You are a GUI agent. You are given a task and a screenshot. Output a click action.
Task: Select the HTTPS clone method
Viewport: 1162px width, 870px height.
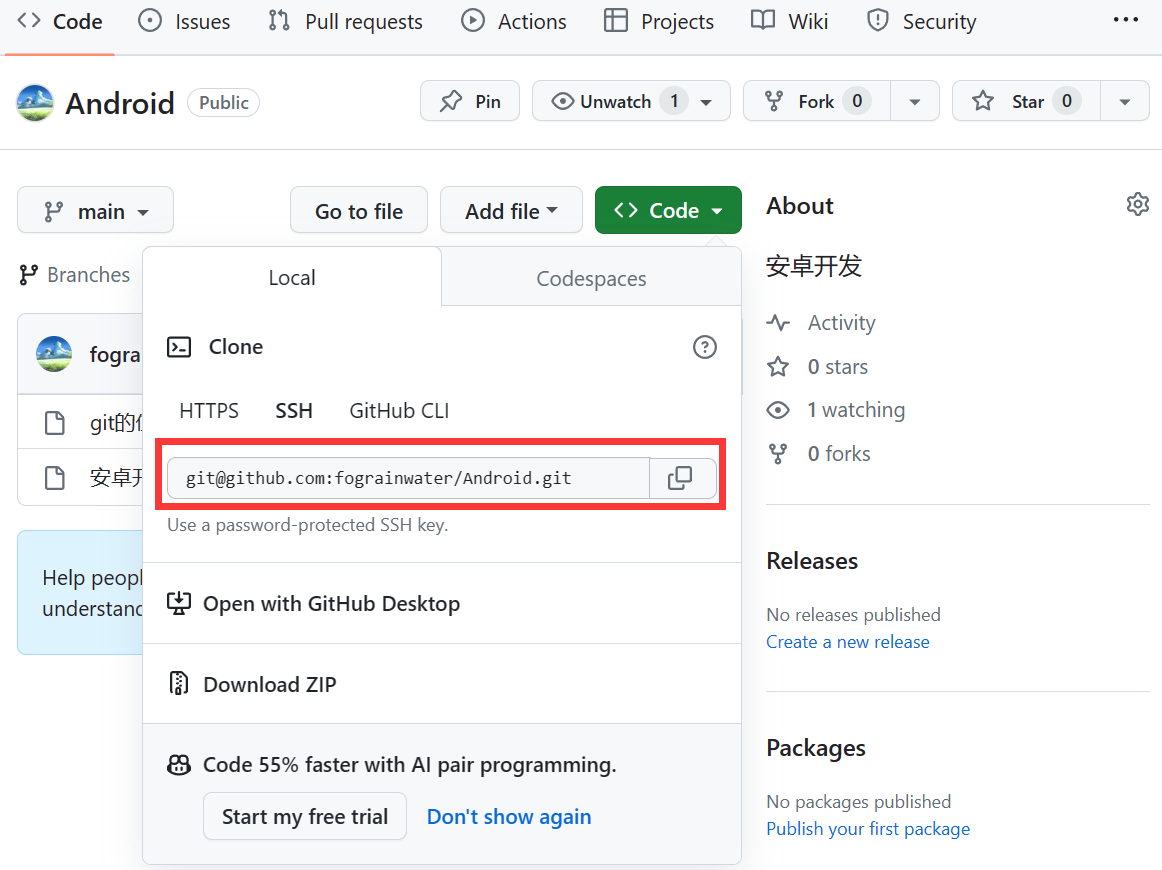209,411
